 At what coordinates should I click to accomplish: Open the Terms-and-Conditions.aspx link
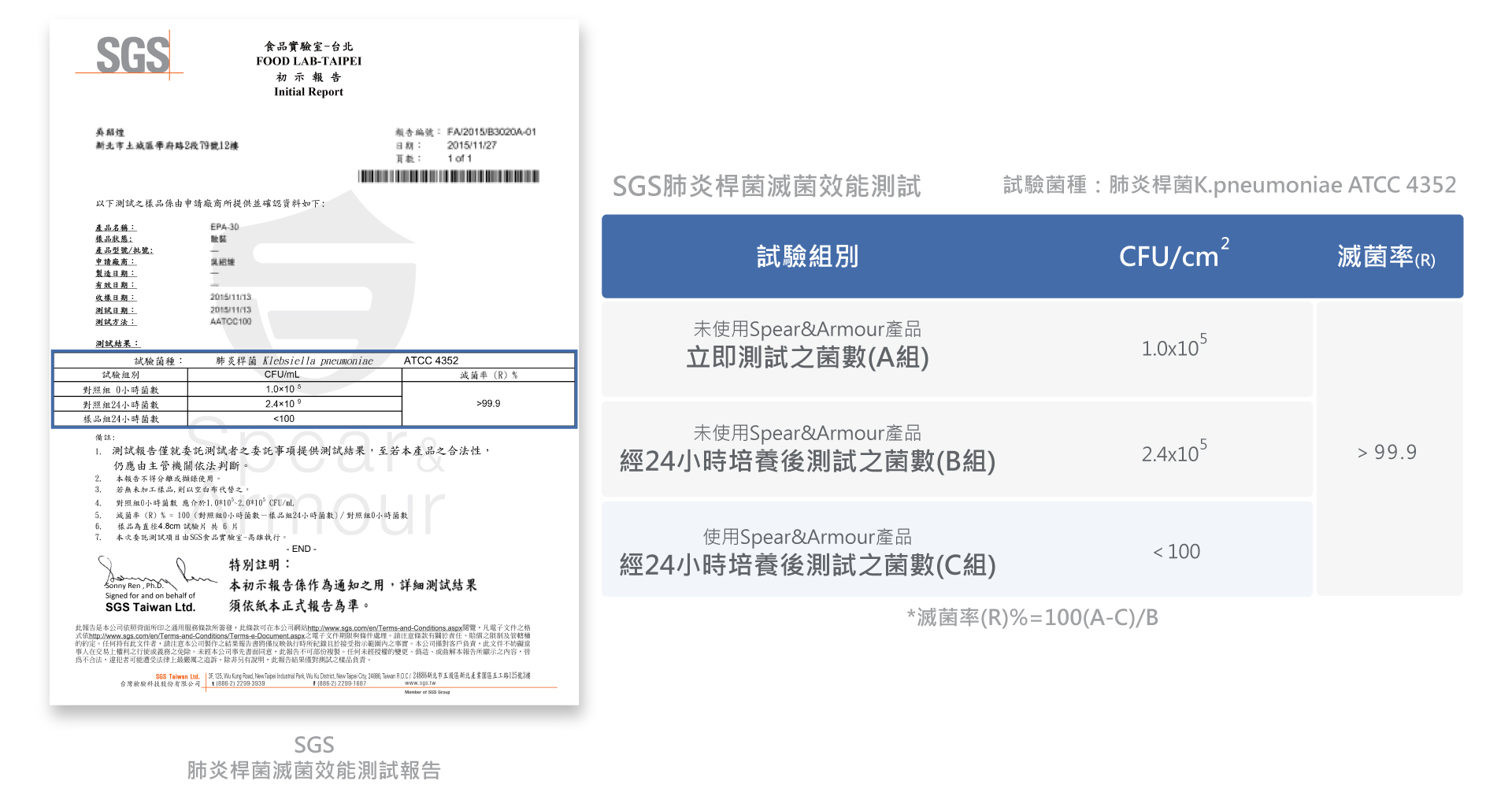tap(385, 628)
